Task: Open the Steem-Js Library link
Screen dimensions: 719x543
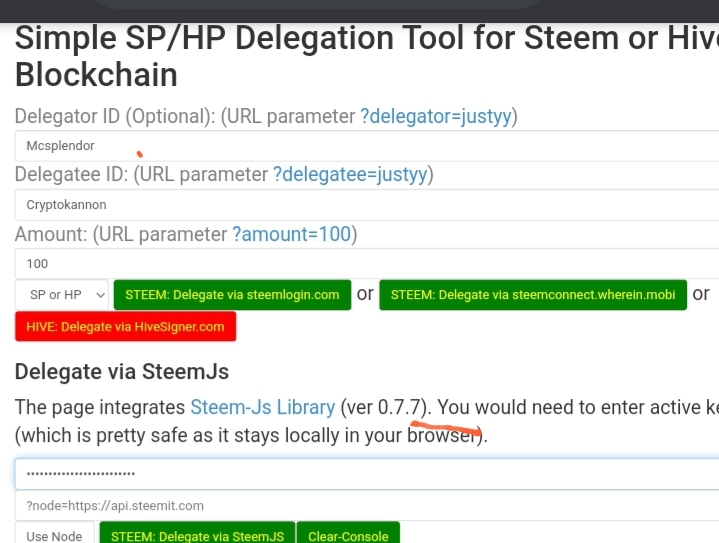Action: pyautogui.click(x=263, y=407)
